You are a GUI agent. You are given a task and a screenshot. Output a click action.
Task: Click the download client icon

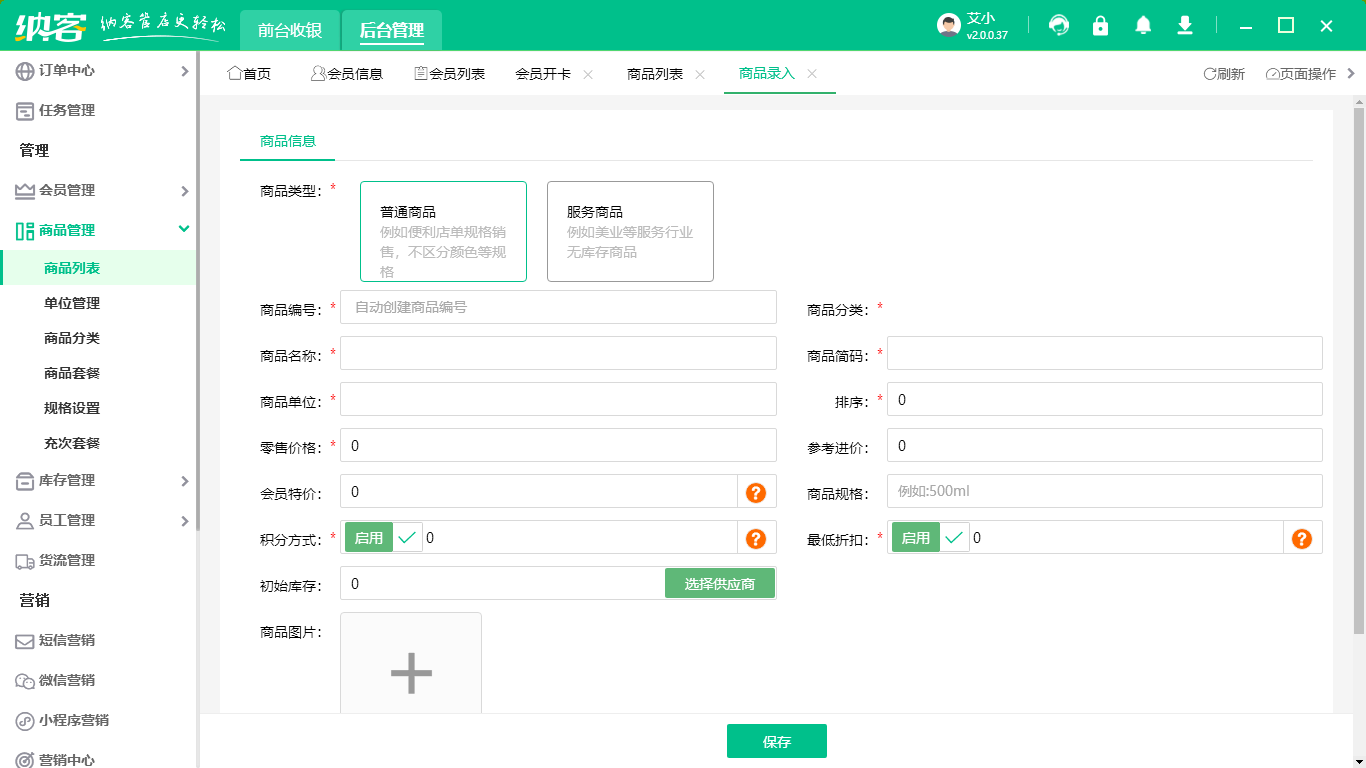click(1184, 26)
